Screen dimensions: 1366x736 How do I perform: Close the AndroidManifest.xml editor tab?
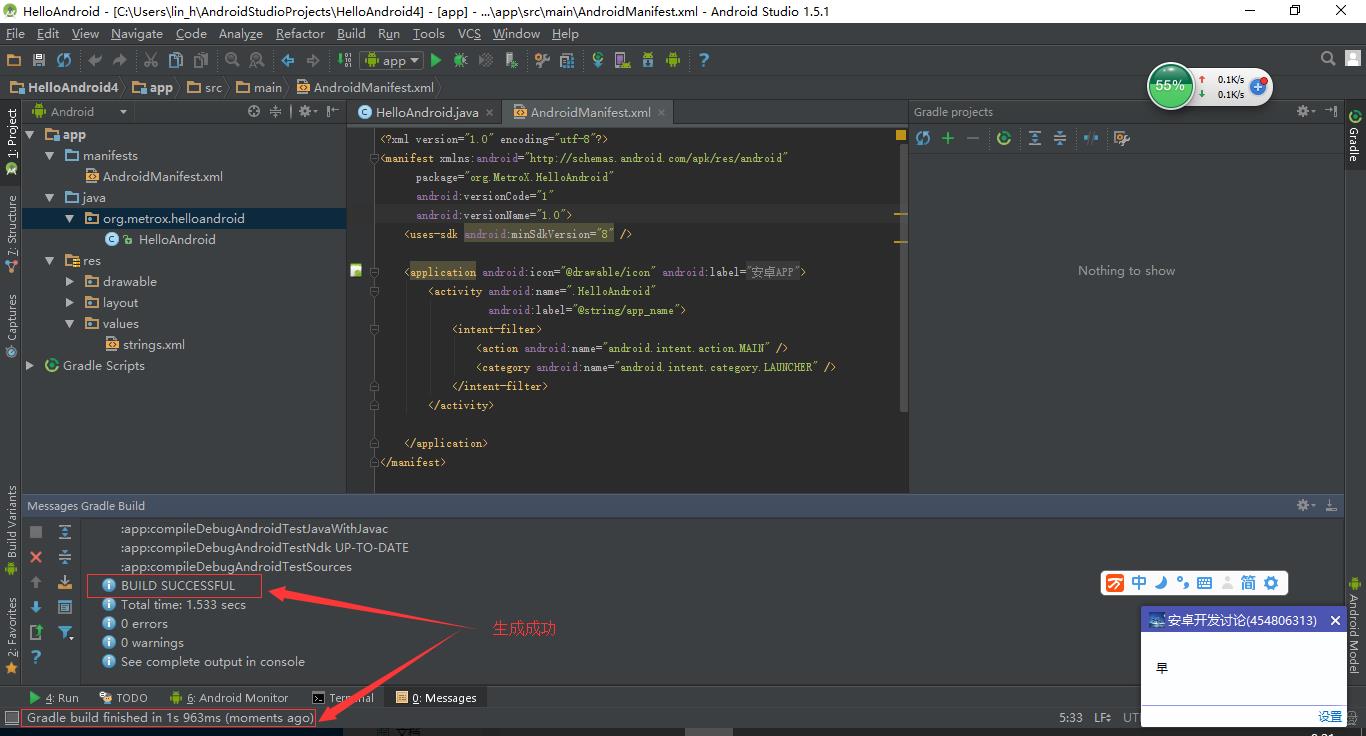pos(661,113)
